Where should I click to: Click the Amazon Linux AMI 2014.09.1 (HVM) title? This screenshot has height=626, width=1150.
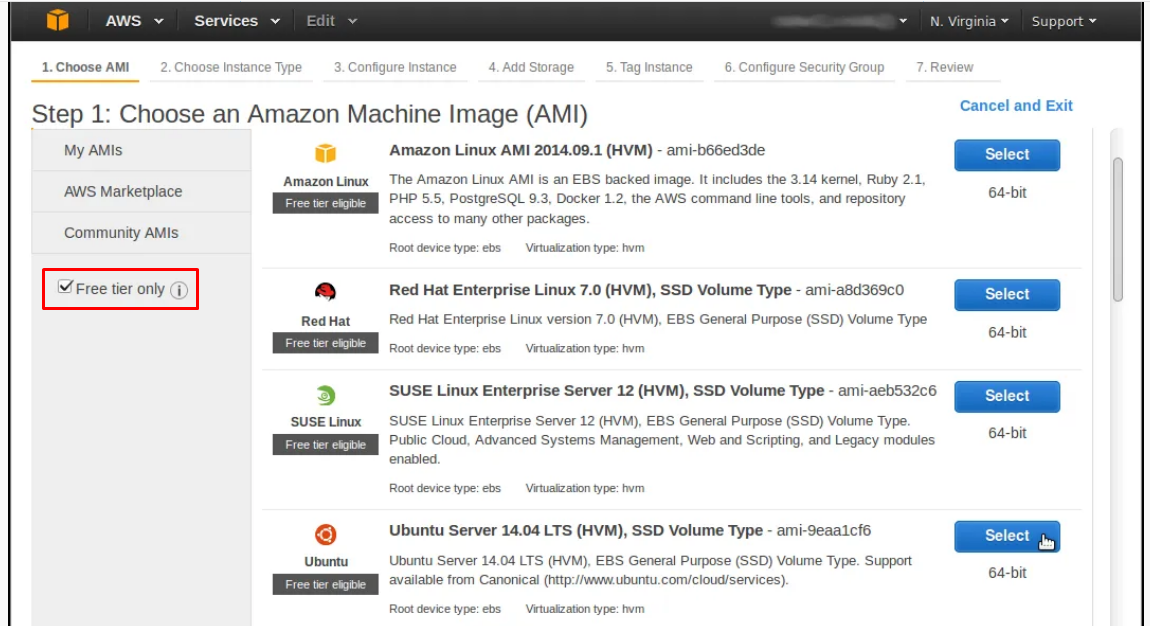tap(521, 150)
